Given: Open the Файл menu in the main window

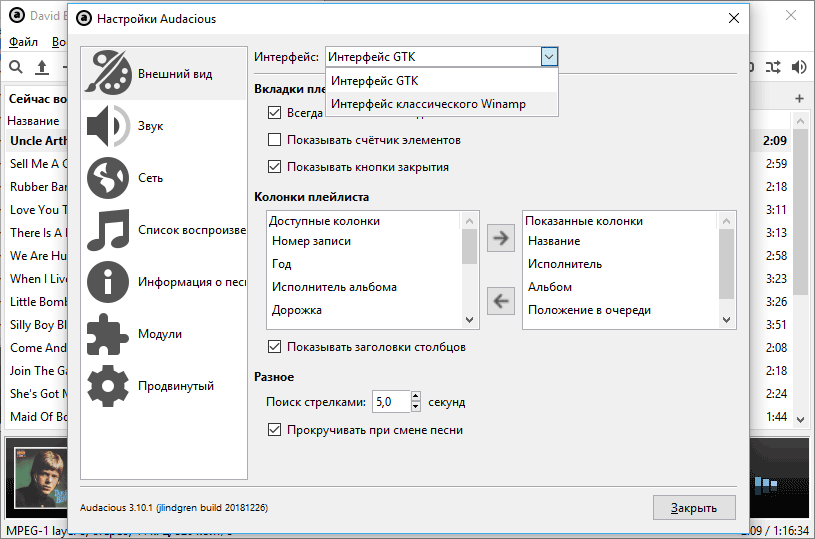Looking at the screenshot, I should point(23,42).
